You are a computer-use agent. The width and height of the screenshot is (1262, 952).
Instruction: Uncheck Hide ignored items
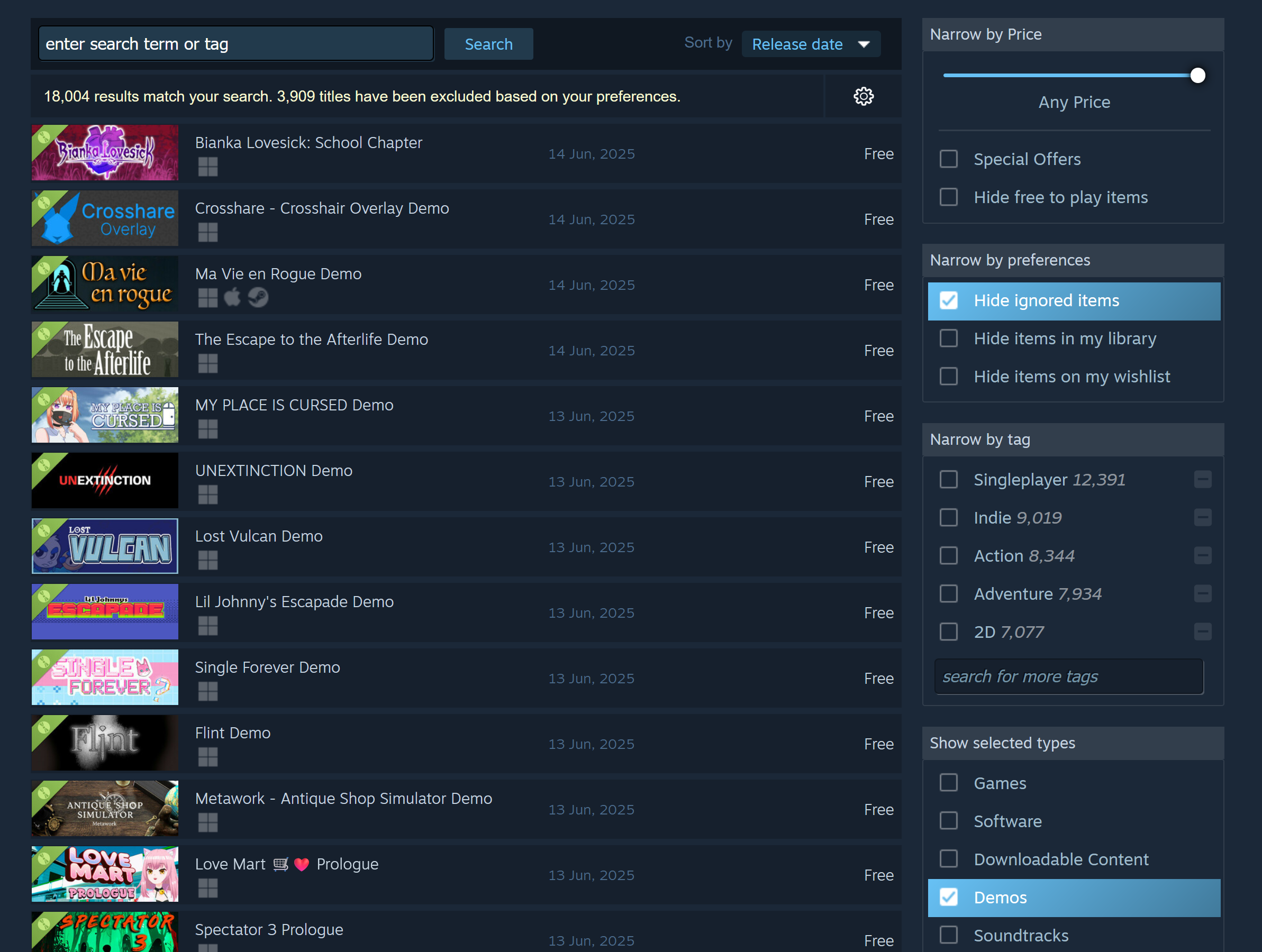tap(948, 300)
